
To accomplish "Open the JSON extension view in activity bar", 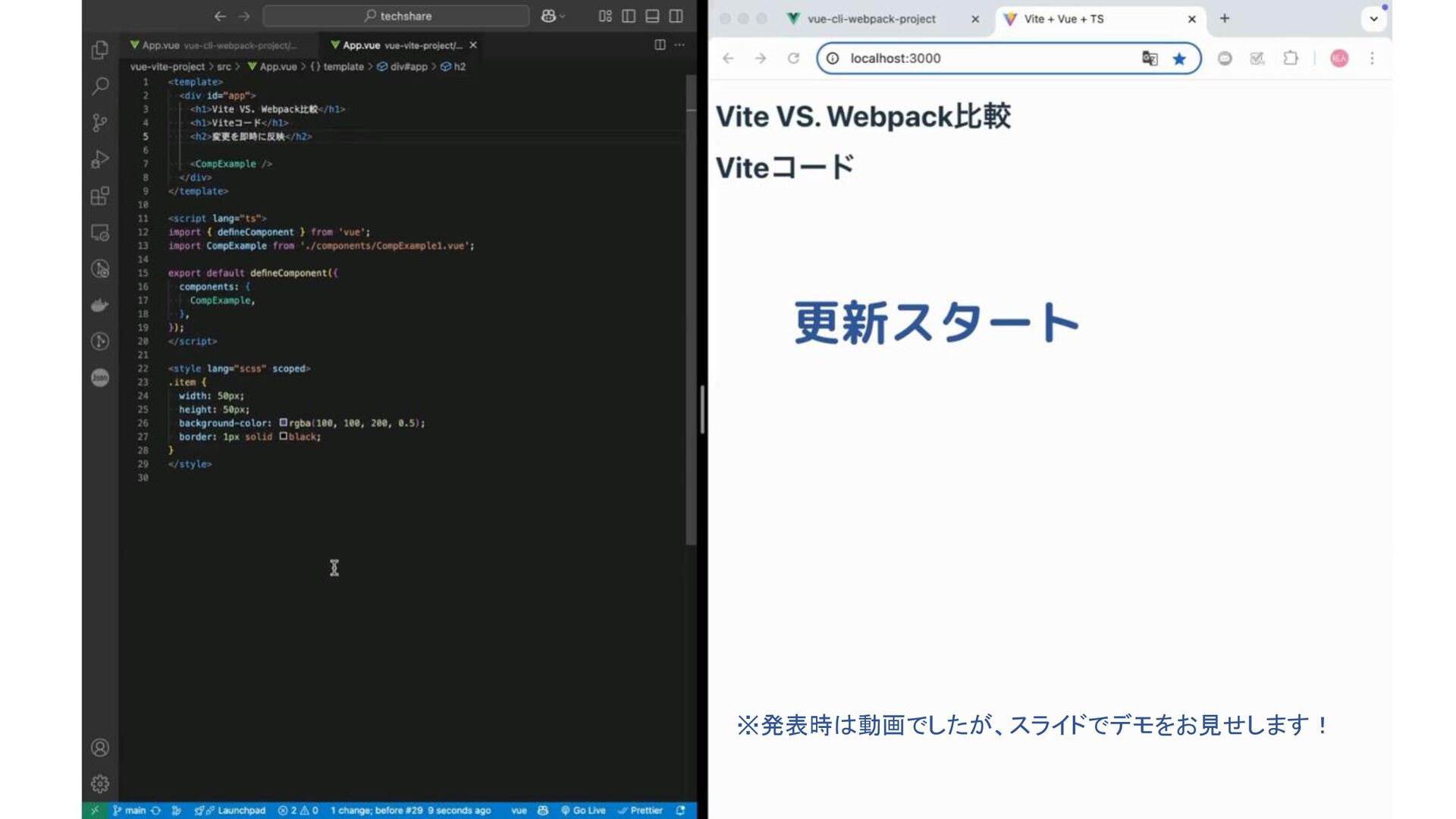I will (x=100, y=378).
